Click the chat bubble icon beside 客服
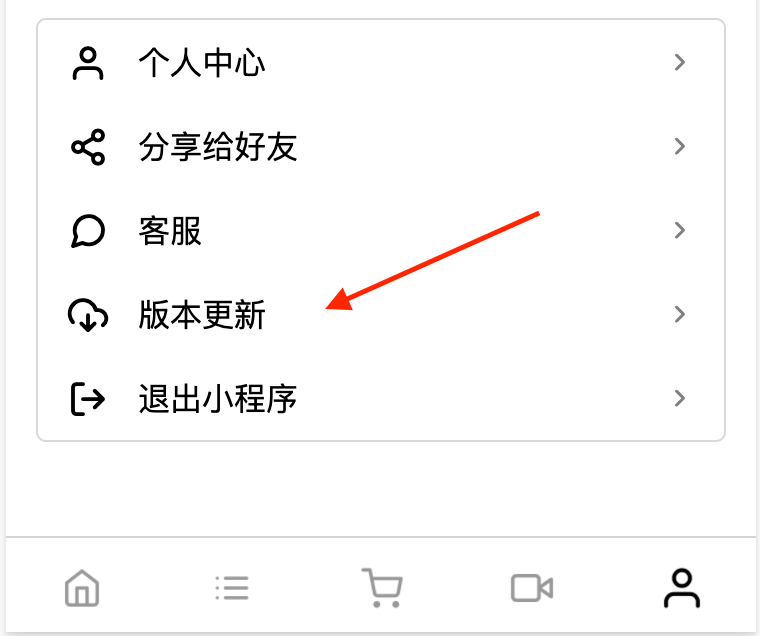The height and width of the screenshot is (636, 760). pyautogui.click(x=88, y=231)
